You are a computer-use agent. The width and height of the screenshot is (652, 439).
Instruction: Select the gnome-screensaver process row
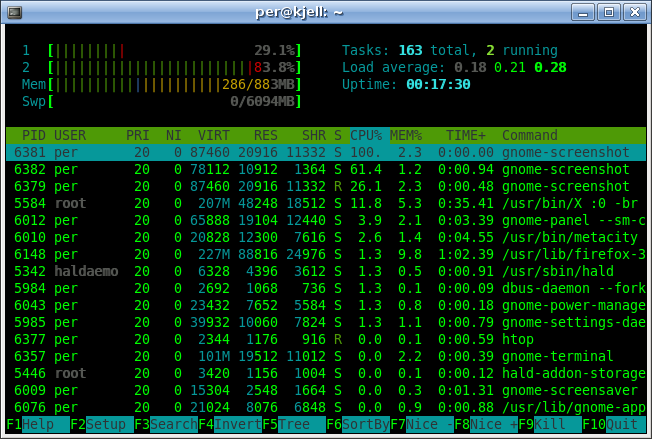pyautogui.click(x=326, y=391)
